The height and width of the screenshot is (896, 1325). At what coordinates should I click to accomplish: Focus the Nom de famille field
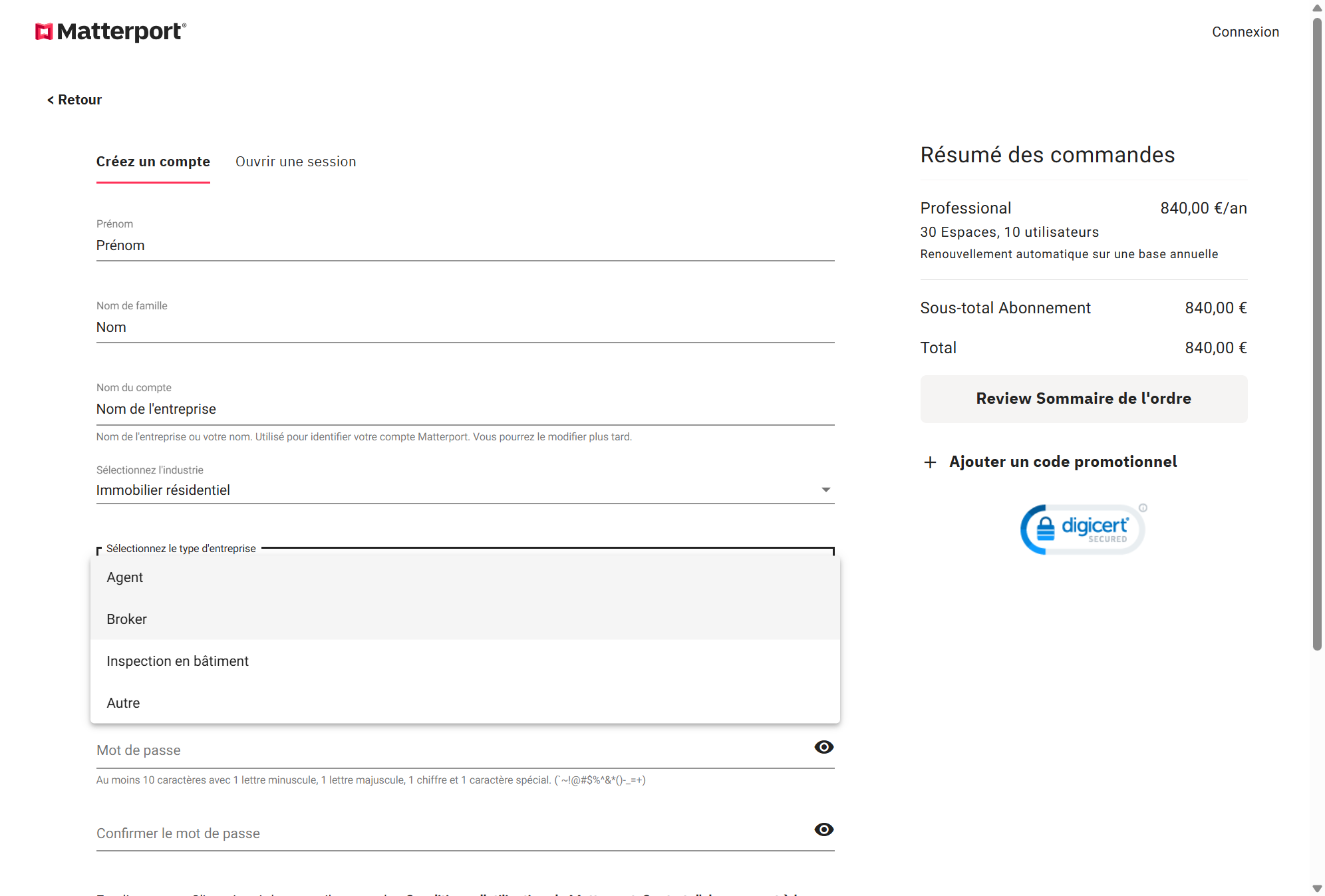click(465, 327)
